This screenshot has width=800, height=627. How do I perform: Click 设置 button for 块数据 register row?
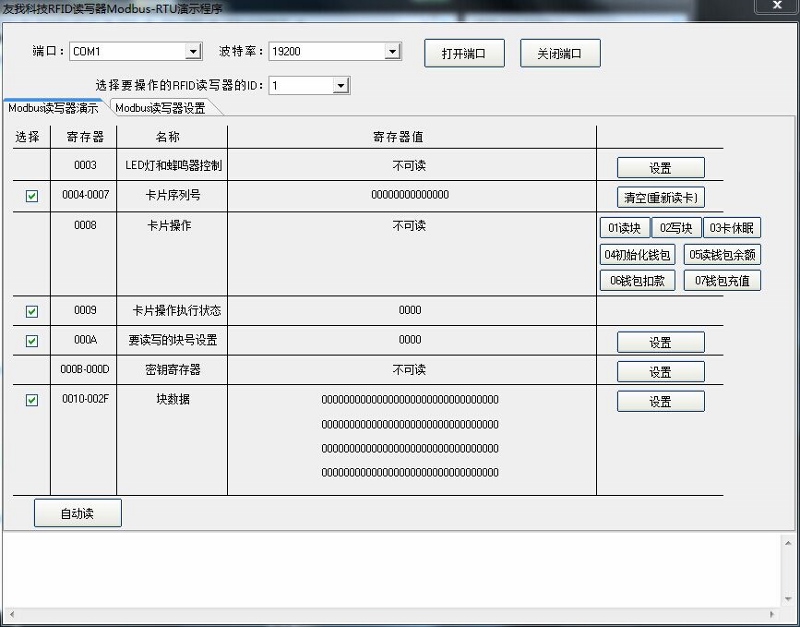click(x=660, y=401)
